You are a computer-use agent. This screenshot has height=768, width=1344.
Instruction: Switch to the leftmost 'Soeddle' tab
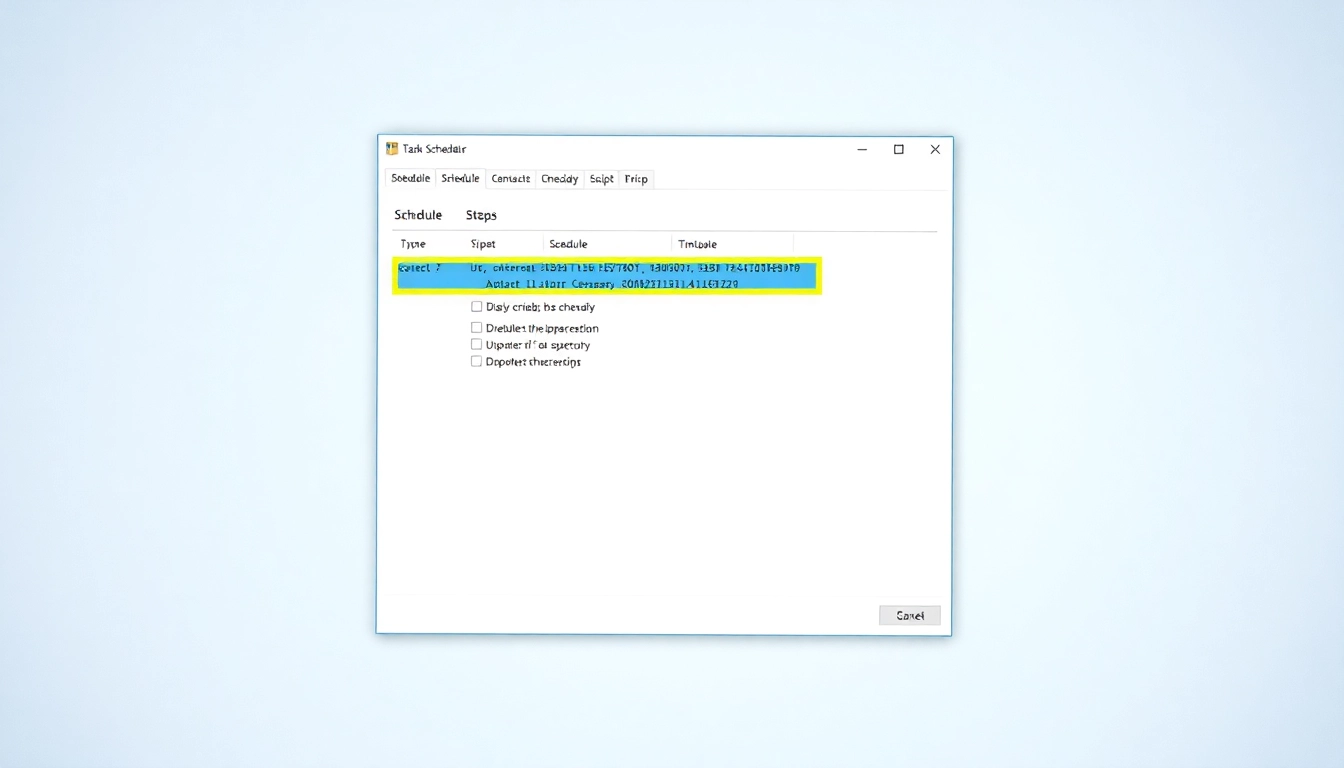pyautogui.click(x=410, y=179)
